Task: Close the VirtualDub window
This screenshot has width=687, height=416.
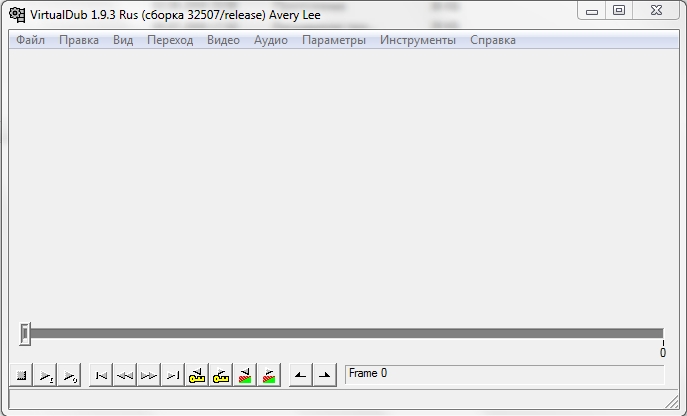Action: (x=656, y=11)
